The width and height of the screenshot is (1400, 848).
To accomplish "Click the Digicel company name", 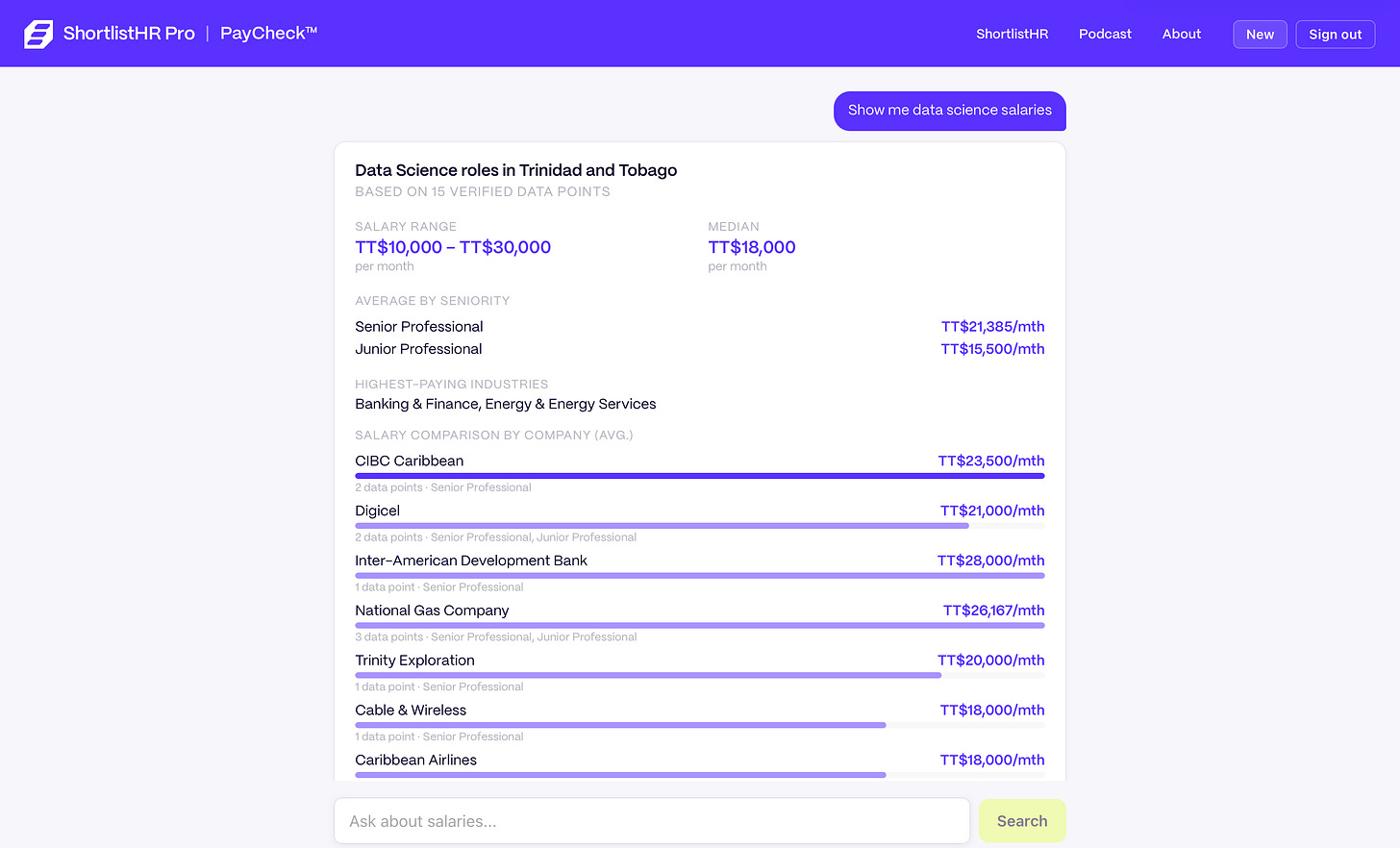I will [377, 511].
